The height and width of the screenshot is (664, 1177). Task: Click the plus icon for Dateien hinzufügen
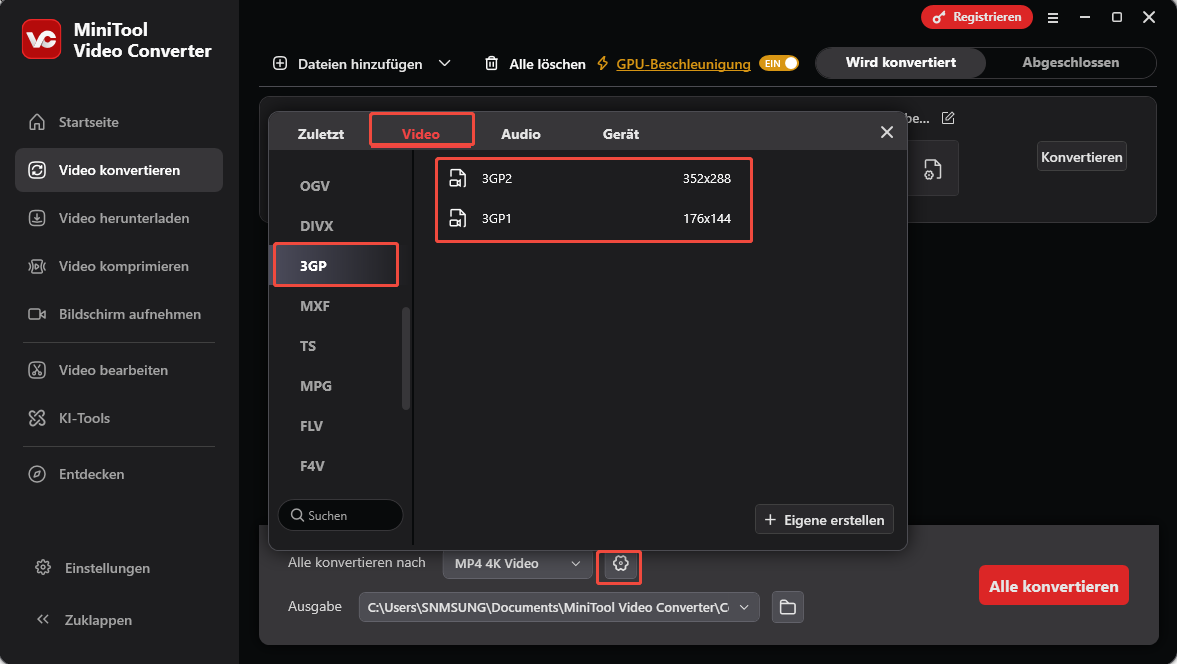pos(280,63)
